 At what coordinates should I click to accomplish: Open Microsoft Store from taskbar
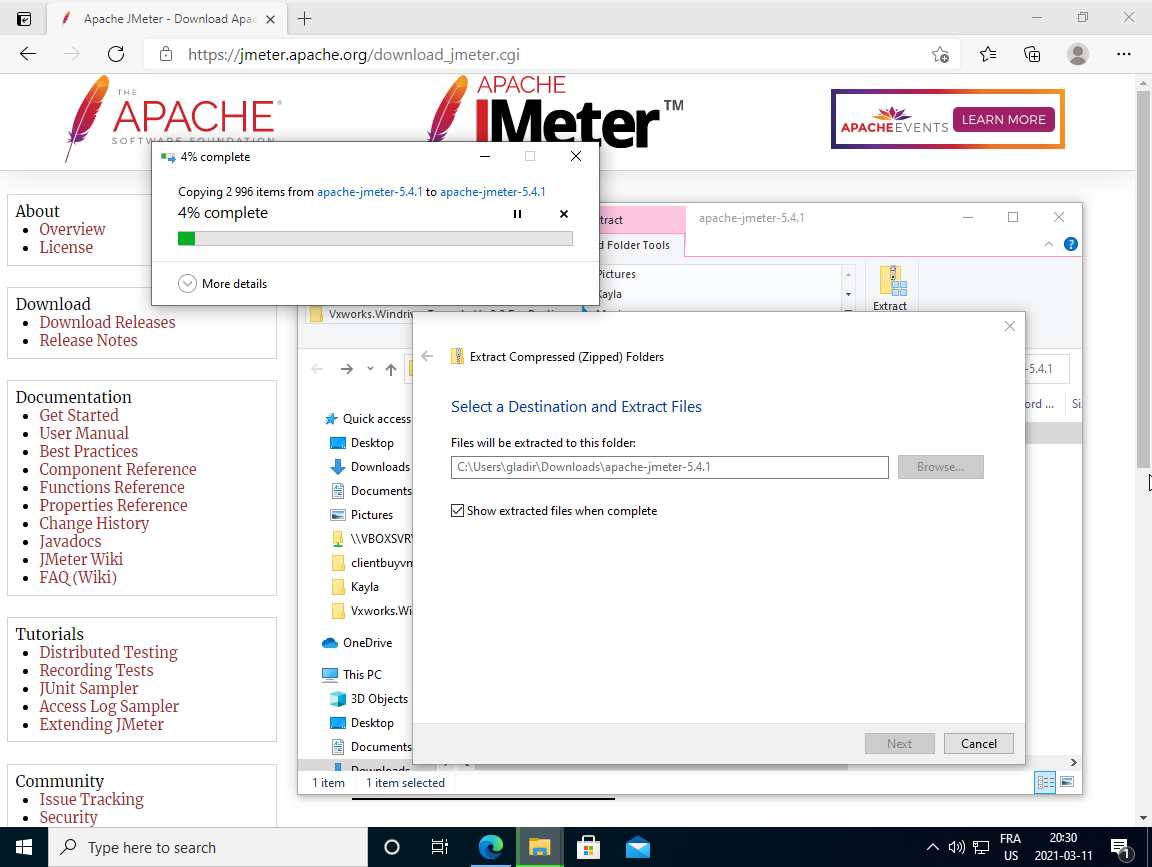(589, 847)
